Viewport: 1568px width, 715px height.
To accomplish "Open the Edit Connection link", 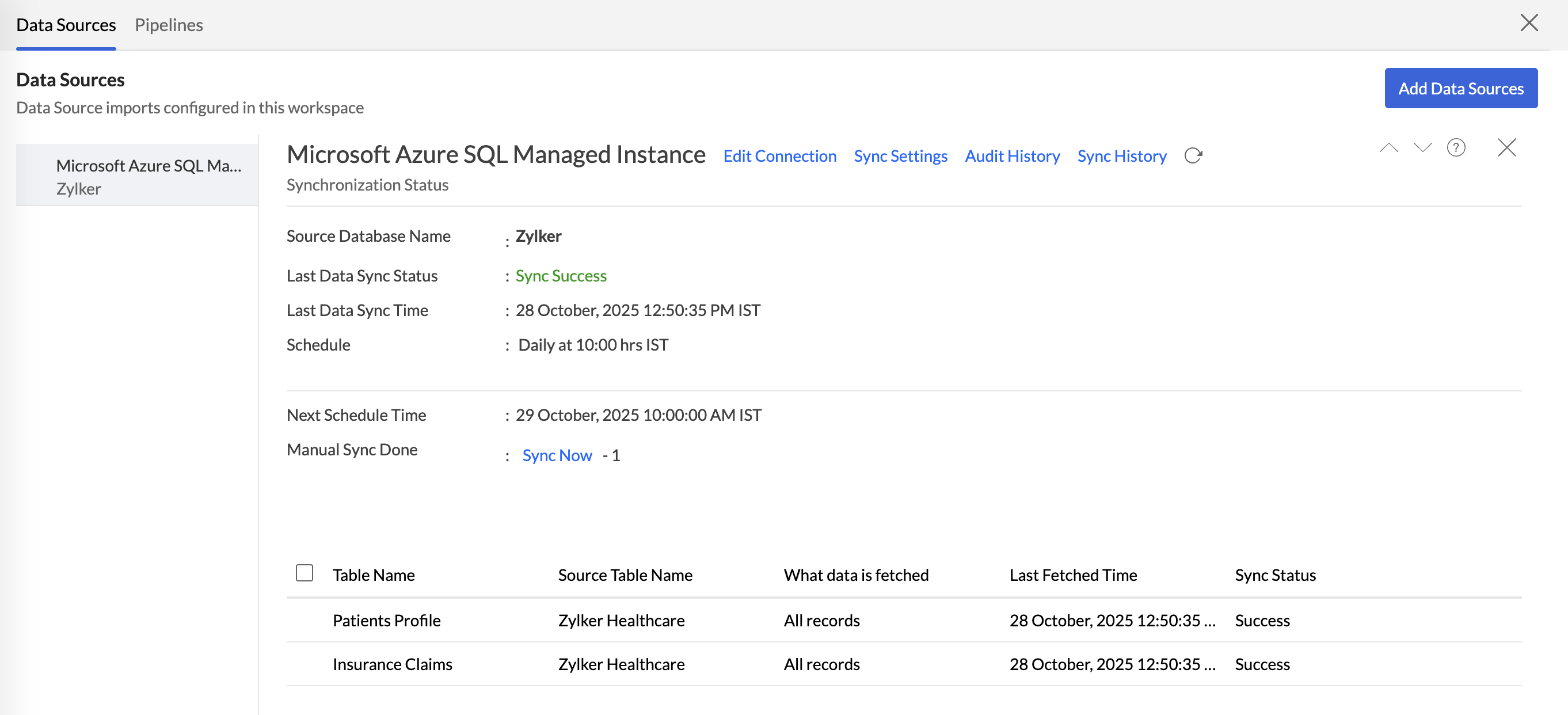I will coord(779,157).
